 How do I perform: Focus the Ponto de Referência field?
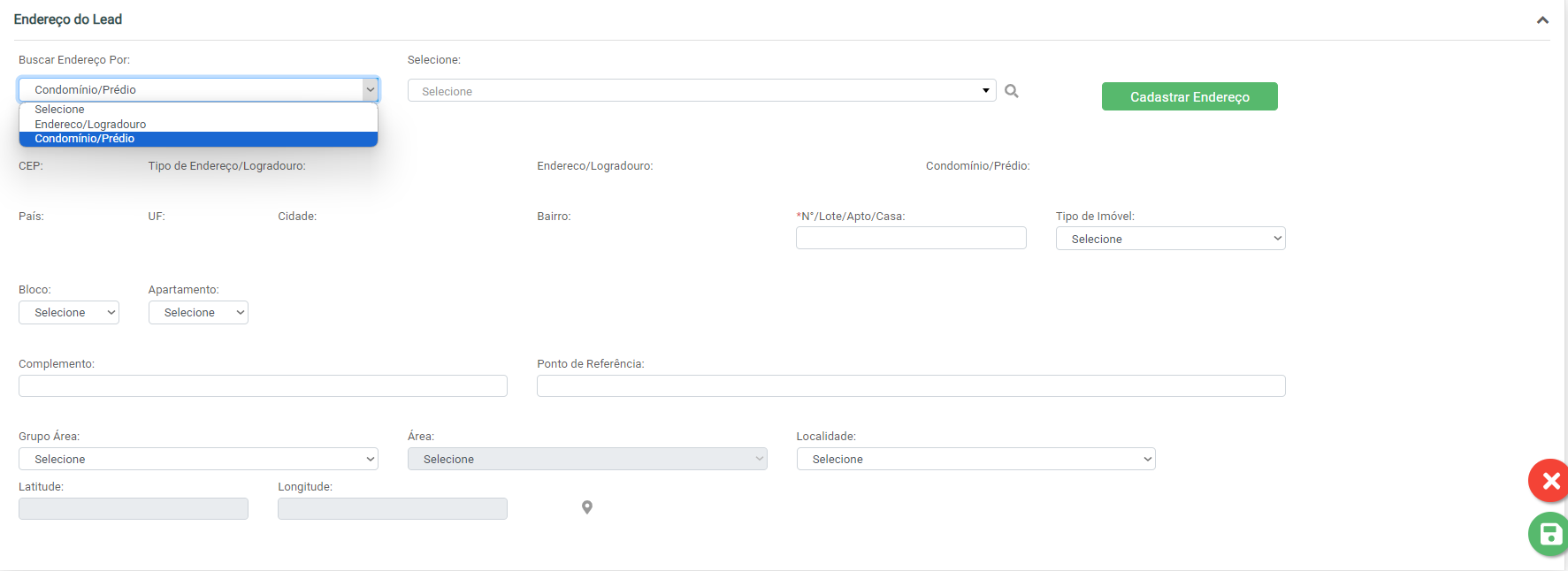click(910, 386)
